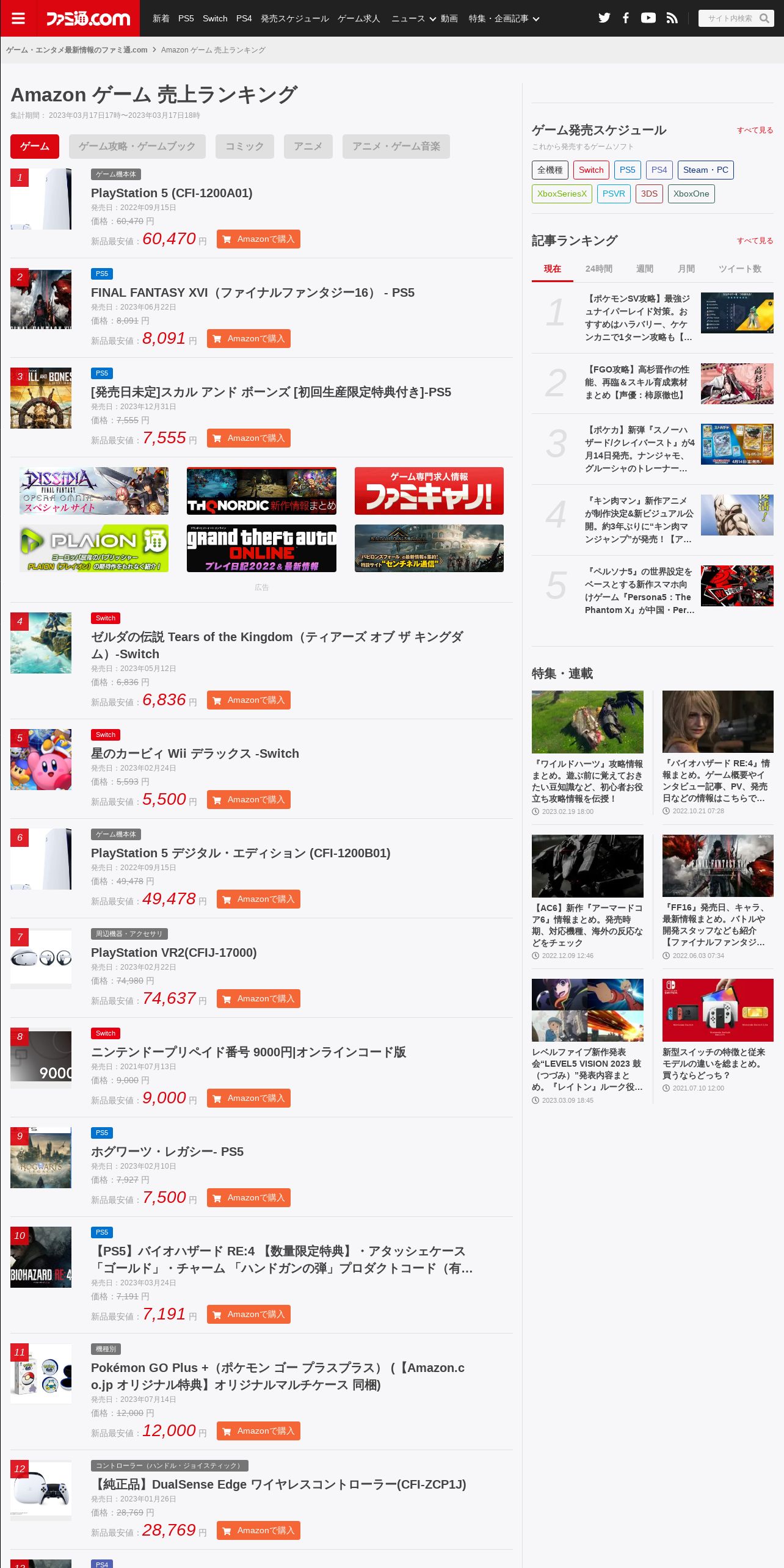784x1568 pixels.
Task: Open ニンテンドープリペイド番号 9000円 title link
Action: point(249,1052)
